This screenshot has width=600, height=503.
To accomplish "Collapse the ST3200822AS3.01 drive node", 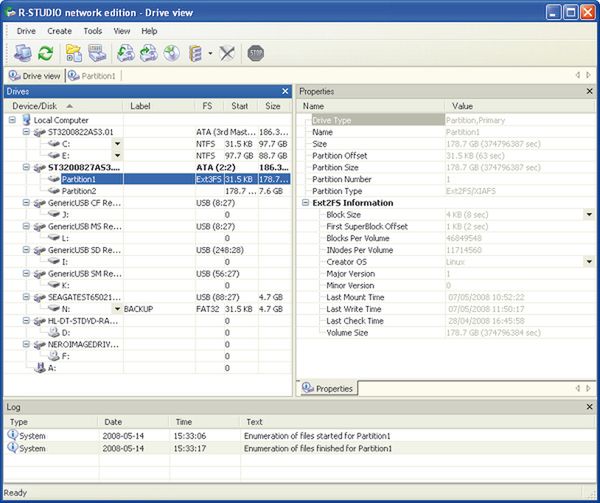I will [26, 132].
